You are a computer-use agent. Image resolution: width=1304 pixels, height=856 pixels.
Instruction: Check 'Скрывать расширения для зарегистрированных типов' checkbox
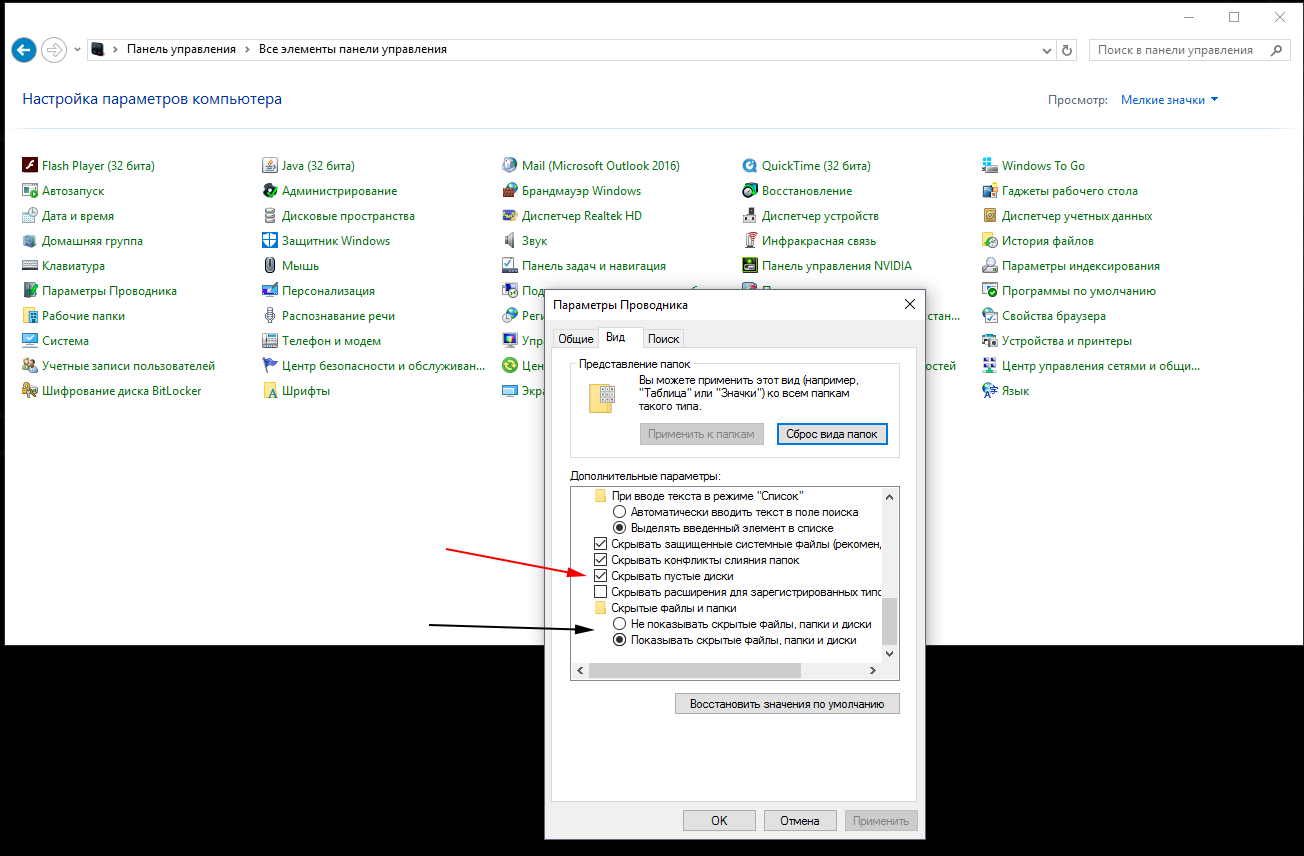point(601,592)
